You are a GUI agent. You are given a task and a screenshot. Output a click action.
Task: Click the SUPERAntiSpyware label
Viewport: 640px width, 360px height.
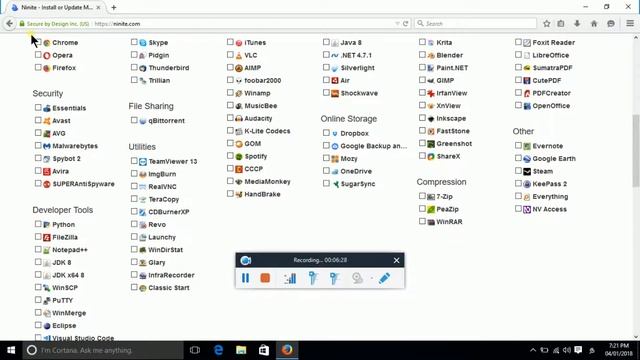(x=83, y=184)
